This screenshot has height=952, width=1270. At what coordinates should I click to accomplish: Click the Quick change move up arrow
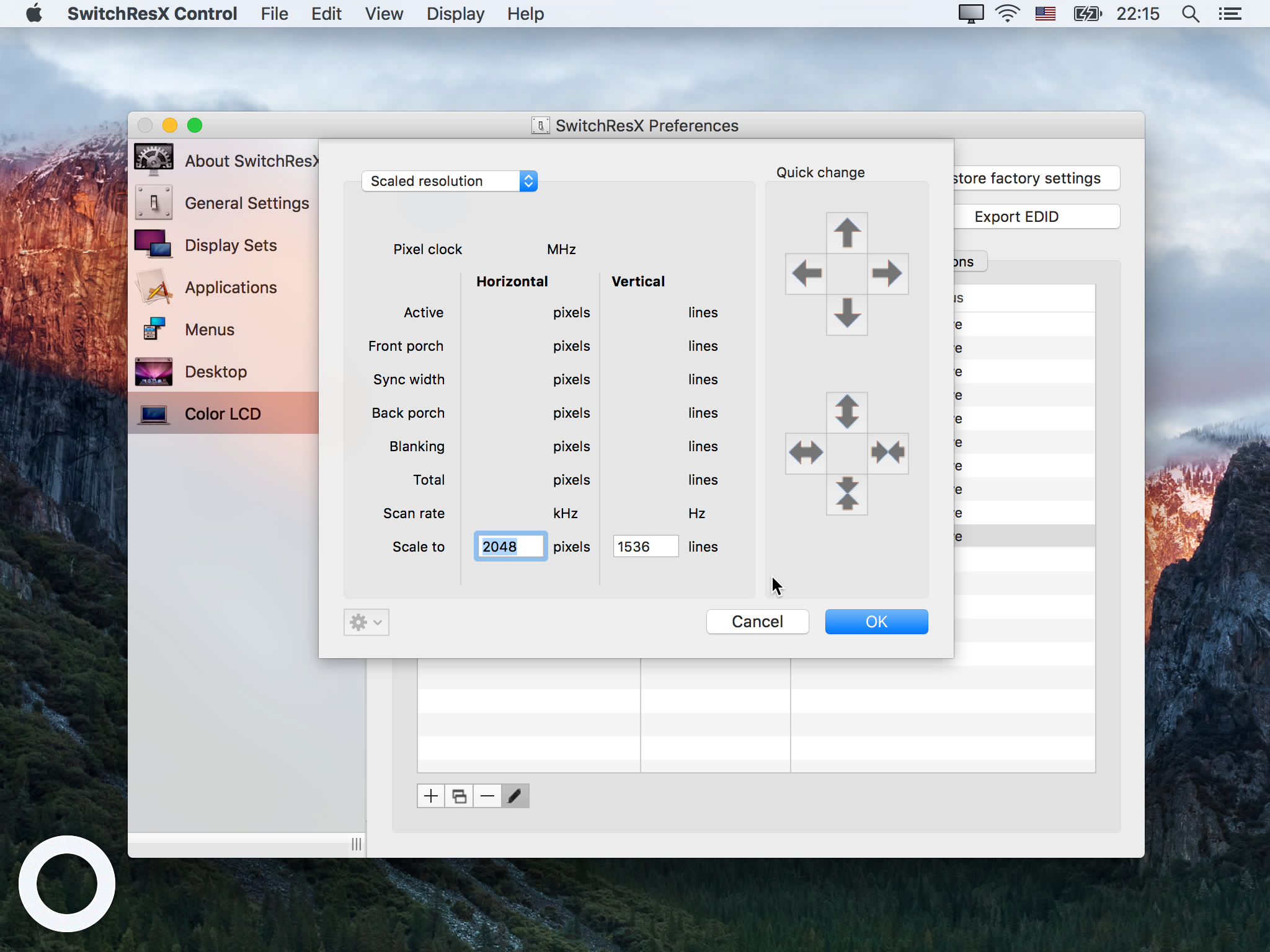pyautogui.click(x=846, y=233)
